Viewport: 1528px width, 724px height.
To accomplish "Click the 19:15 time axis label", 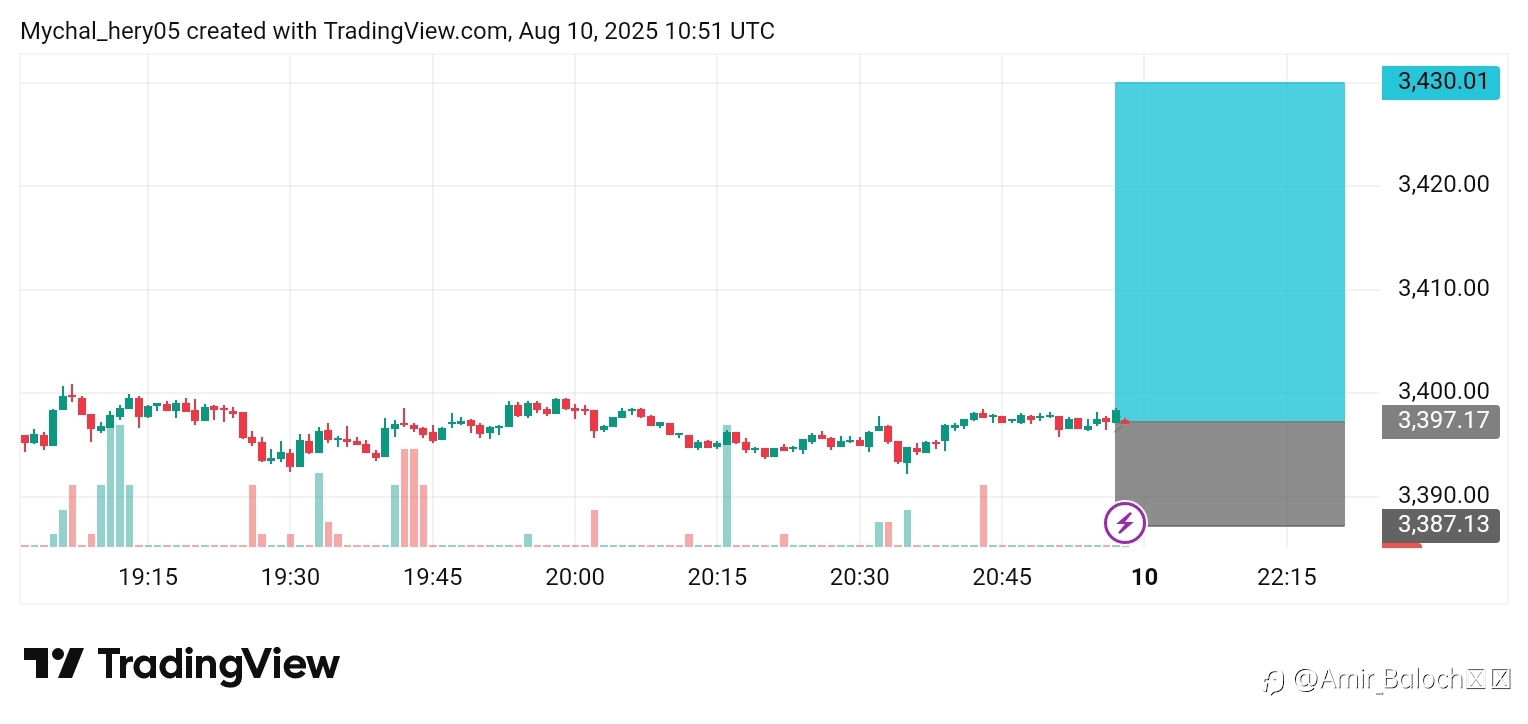I will click(x=148, y=577).
